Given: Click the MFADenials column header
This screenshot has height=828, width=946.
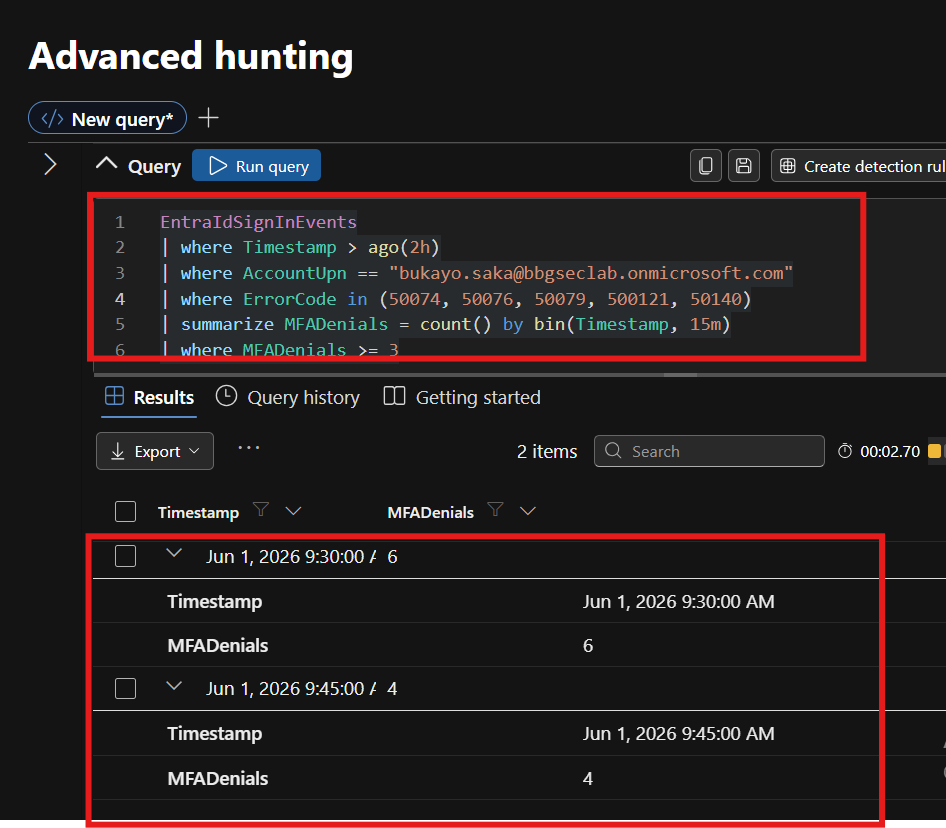Looking at the screenshot, I should [430, 512].
